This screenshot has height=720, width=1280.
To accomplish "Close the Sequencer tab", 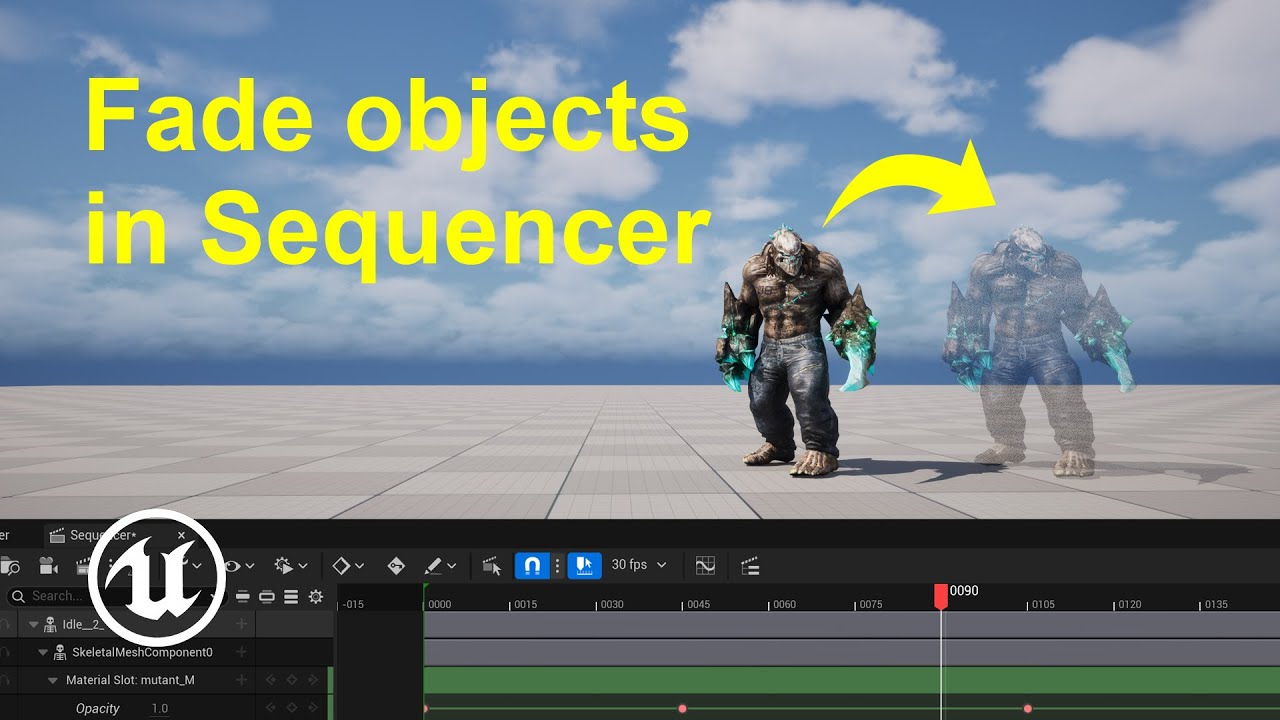I will coord(182,535).
